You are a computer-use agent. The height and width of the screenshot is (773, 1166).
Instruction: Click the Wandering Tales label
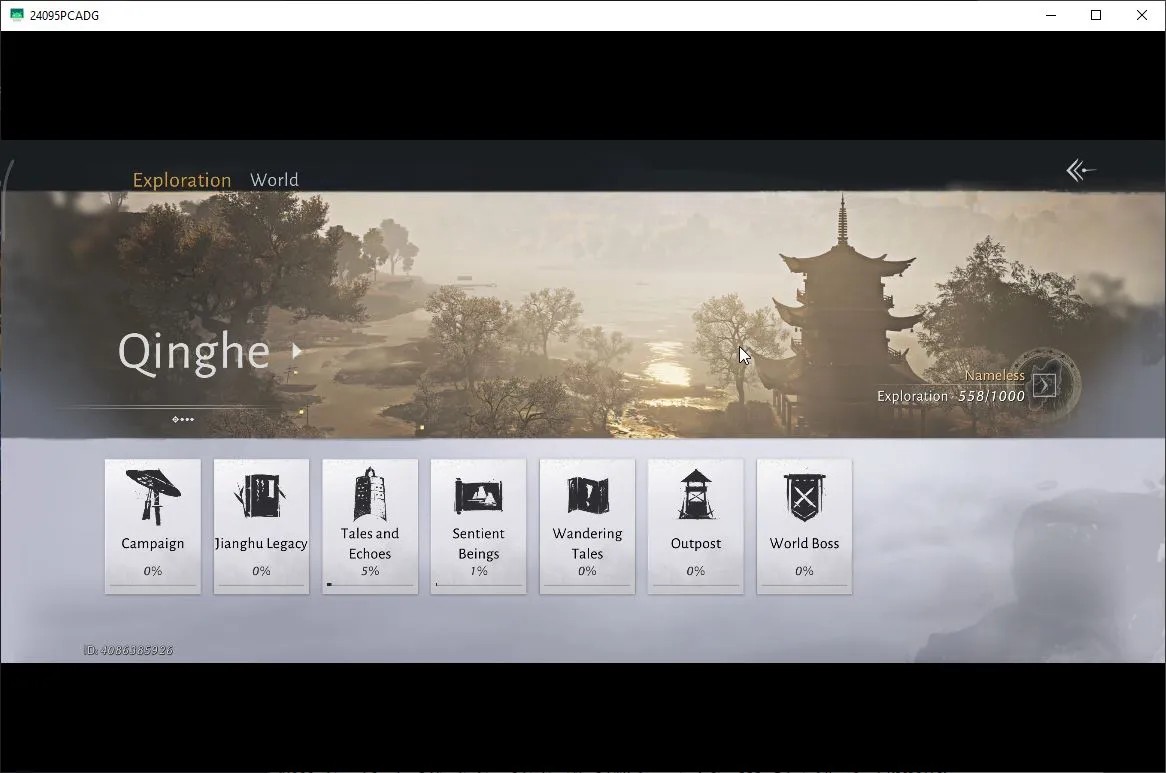[587, 543]
